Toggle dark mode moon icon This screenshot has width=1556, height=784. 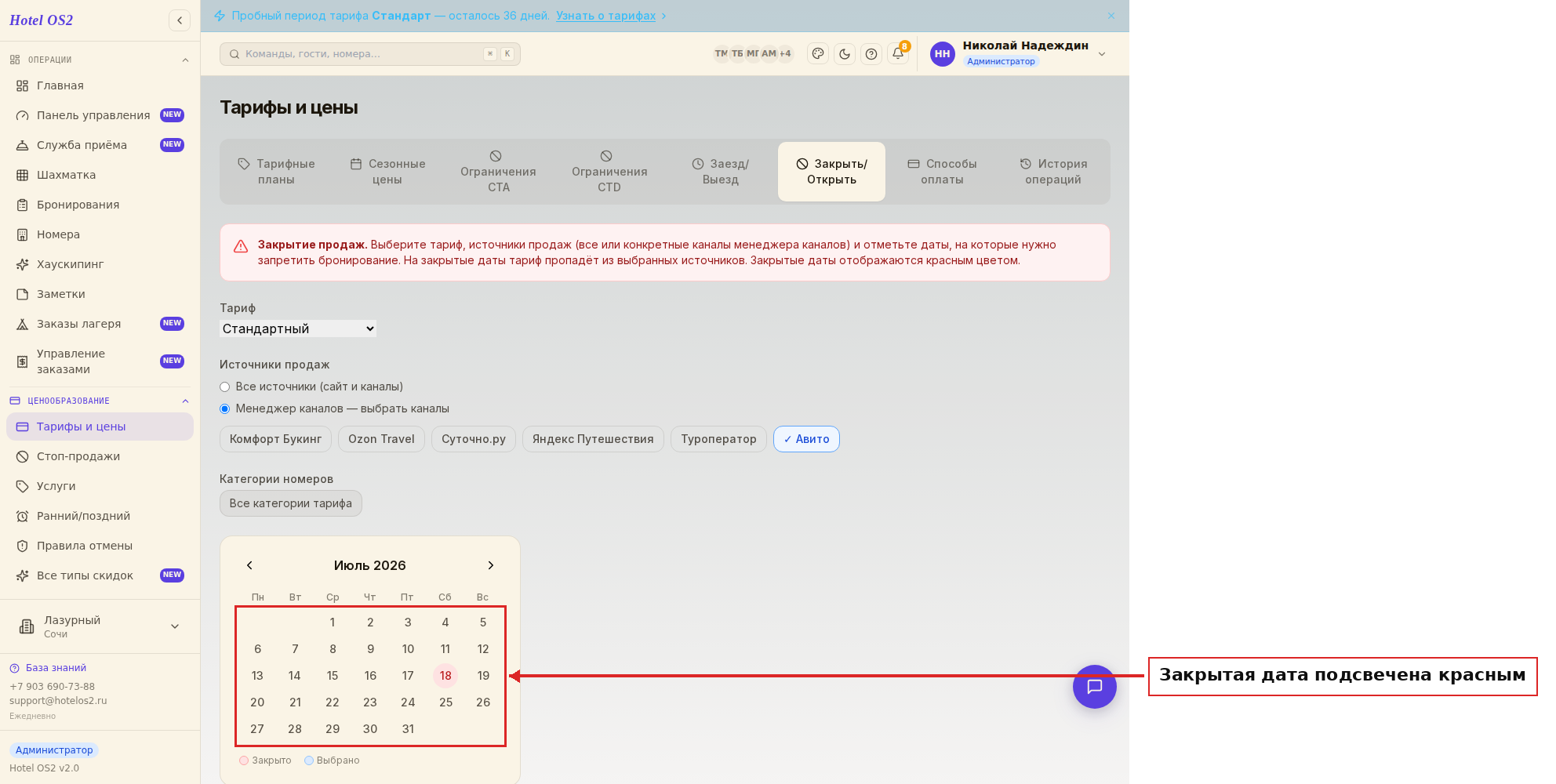point(845,54)
